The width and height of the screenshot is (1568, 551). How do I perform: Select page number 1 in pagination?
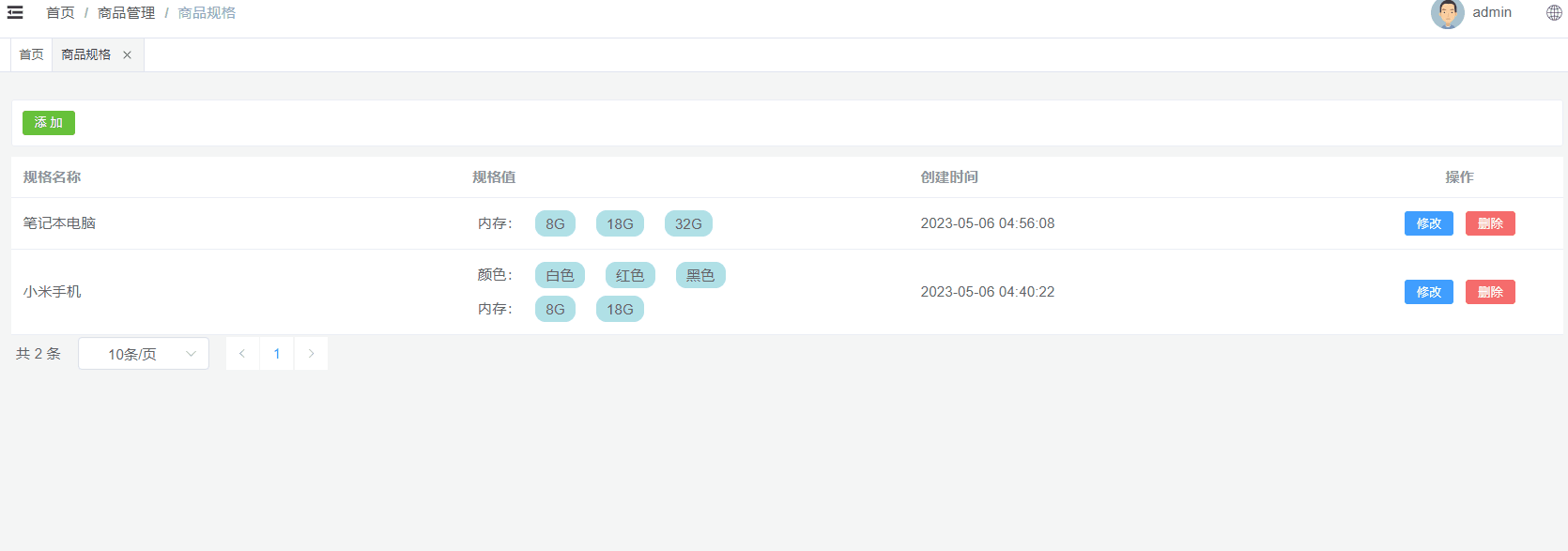(277, 354)
